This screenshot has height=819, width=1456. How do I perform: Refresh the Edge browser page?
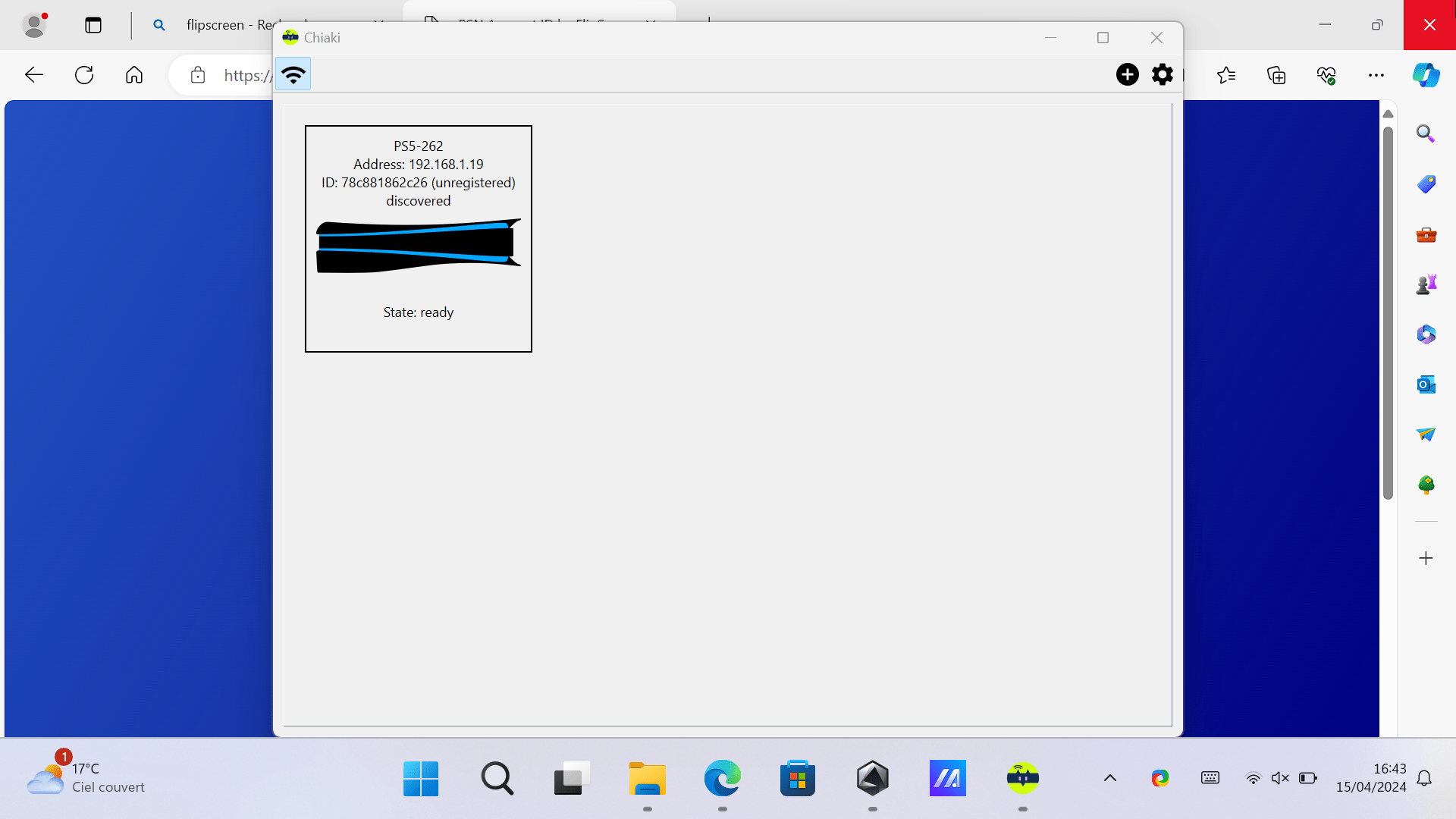point(84,75)
